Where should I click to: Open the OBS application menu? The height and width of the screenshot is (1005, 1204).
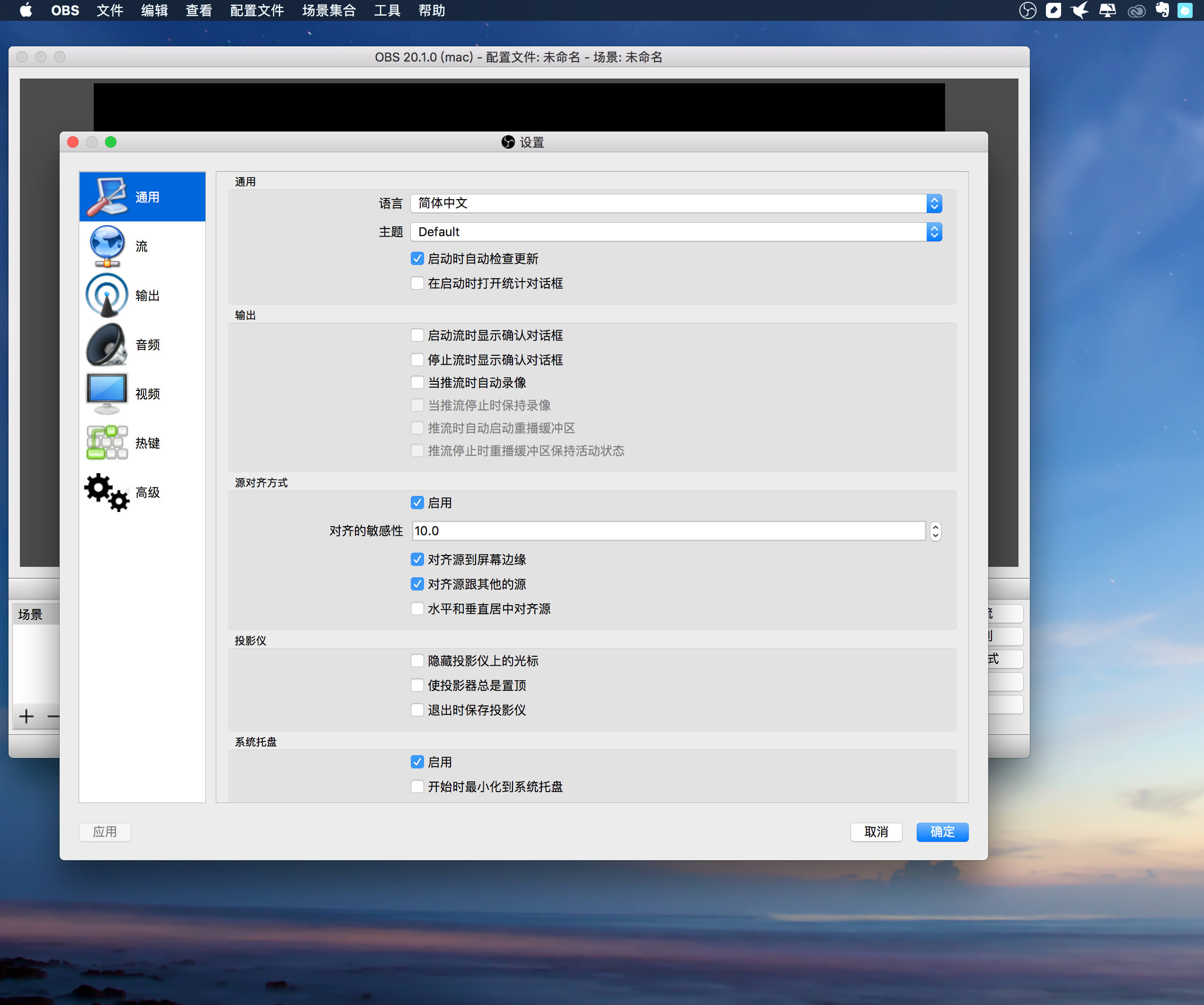pos(65,10)
